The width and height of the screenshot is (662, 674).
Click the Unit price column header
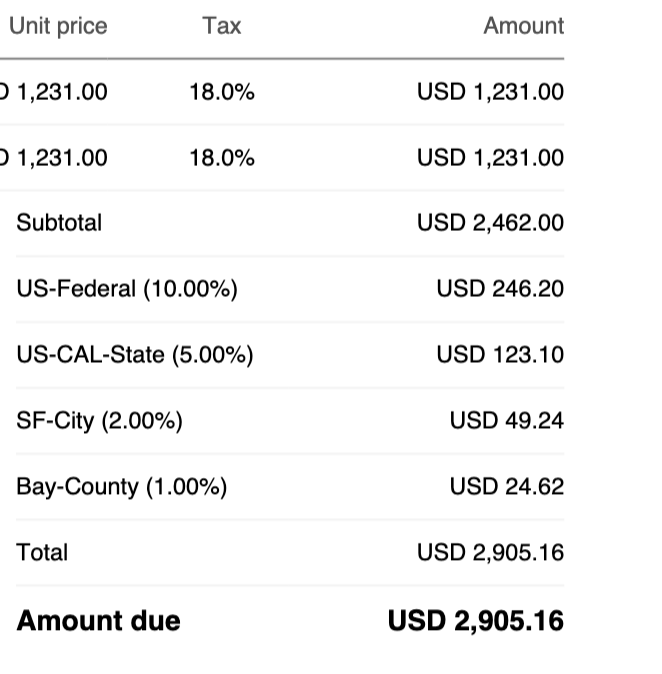[57, 26]
